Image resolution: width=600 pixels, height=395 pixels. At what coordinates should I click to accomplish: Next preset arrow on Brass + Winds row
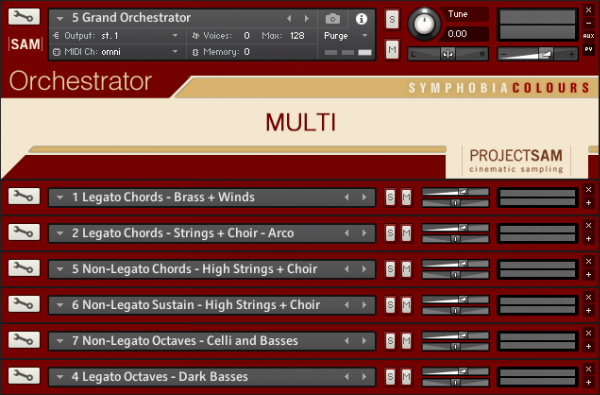[x=364, y=197]
